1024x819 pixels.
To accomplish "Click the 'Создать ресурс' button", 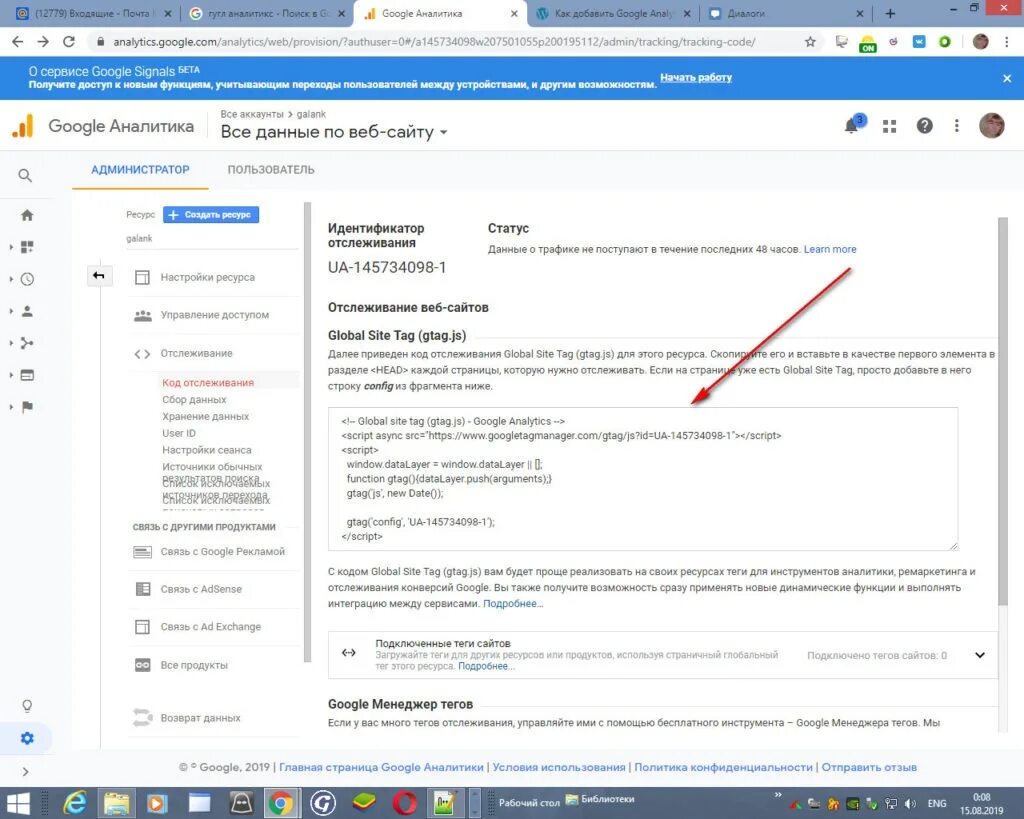I will (211, 215).
